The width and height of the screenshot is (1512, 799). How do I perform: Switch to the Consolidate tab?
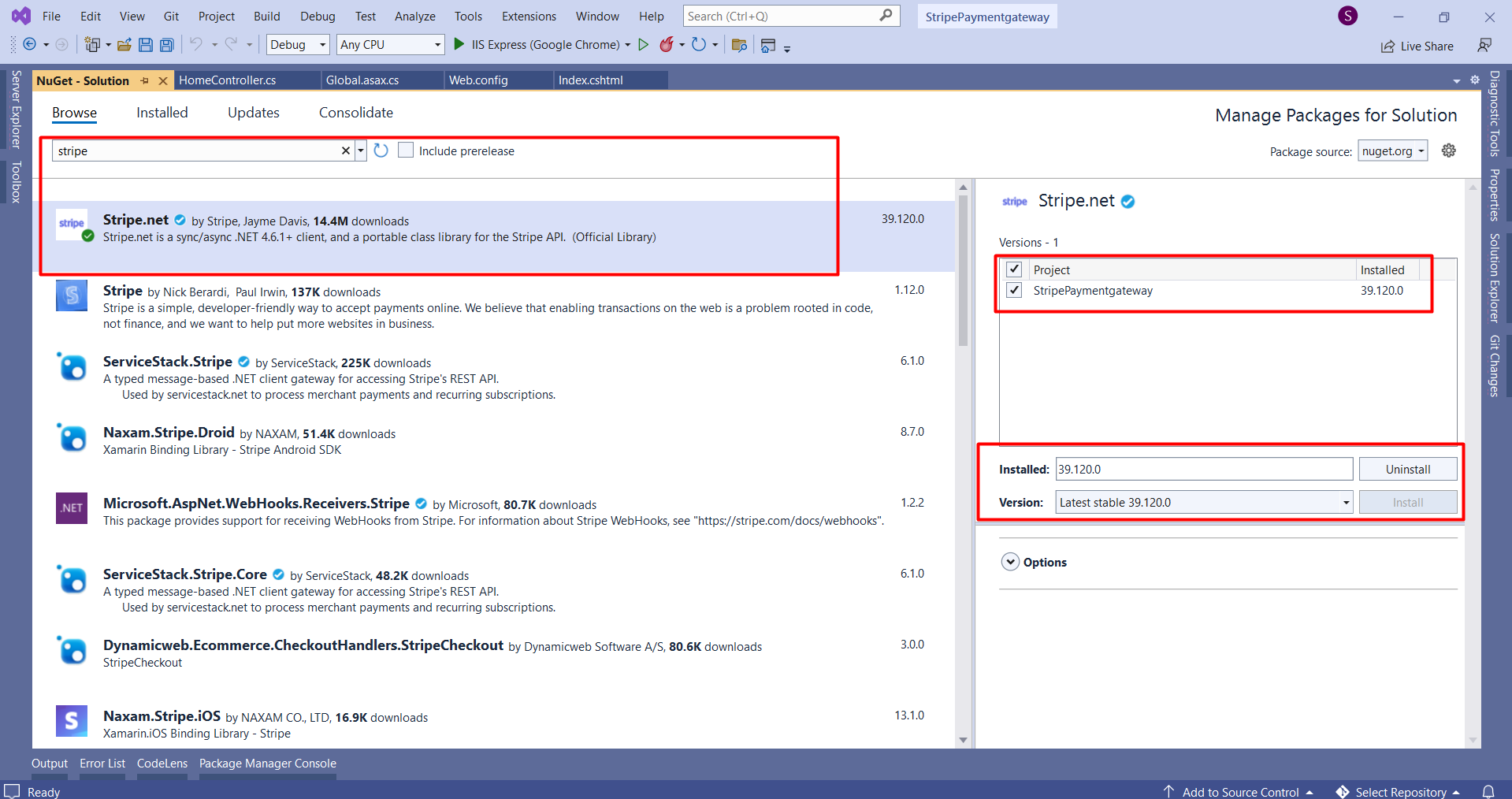tap(356, 113)
